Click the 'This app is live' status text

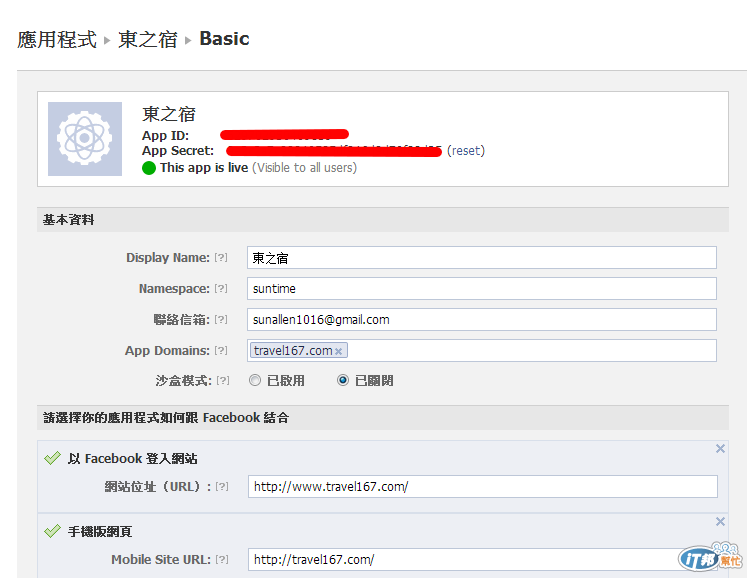coord(204,168)
